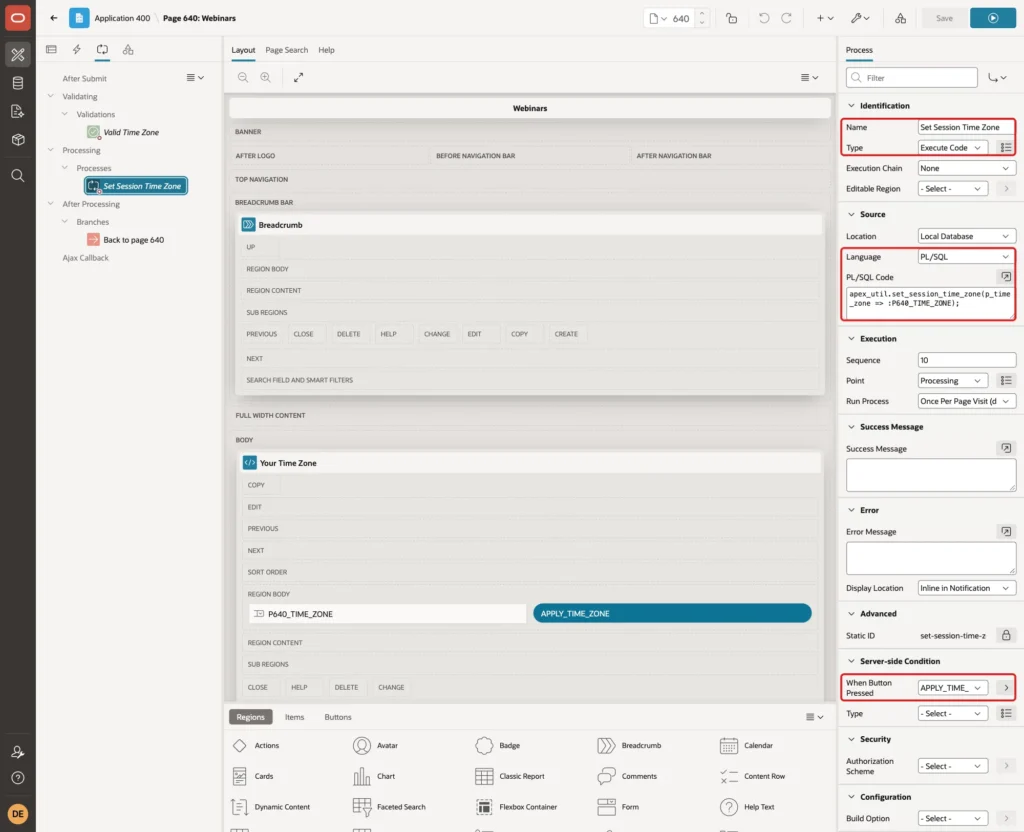Zoom out the layout view
The image size is (1024, 832).
[x=243, y=77]
